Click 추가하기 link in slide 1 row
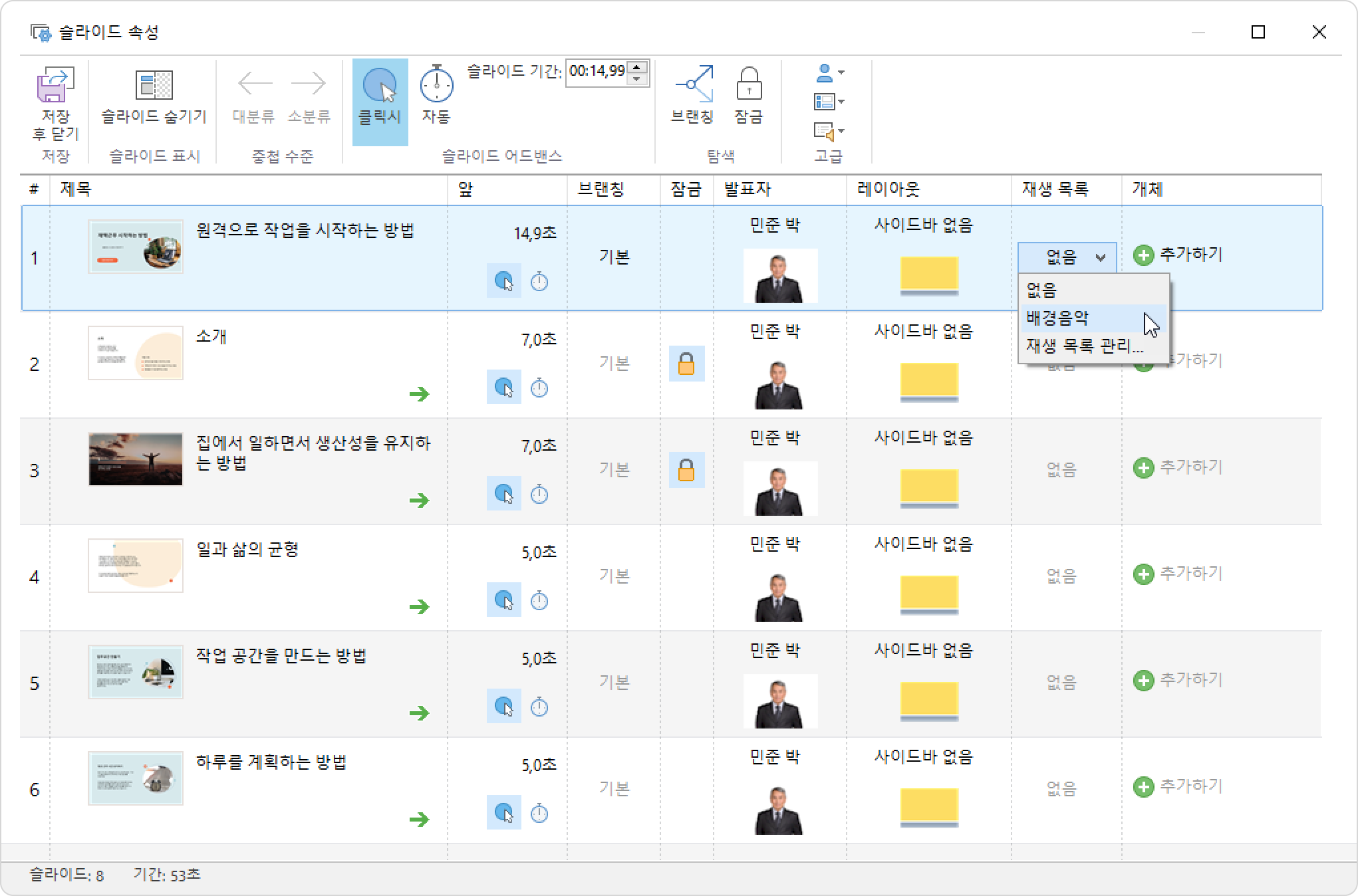Viewport: 1358px width, 896px height. tap(1190, 254)
